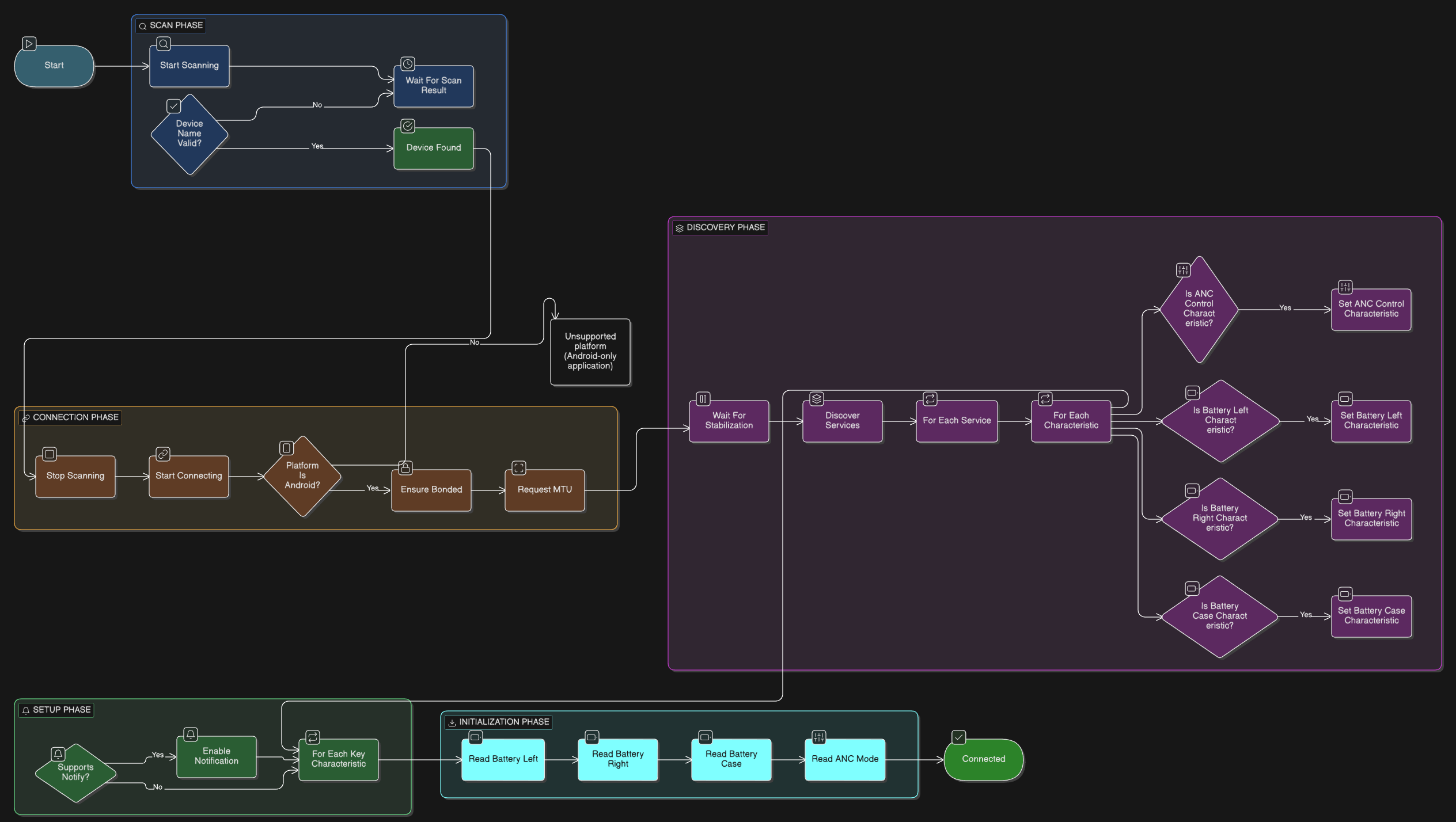Select the DISCOVERY PHASE group label

click(x=720, y=228)
